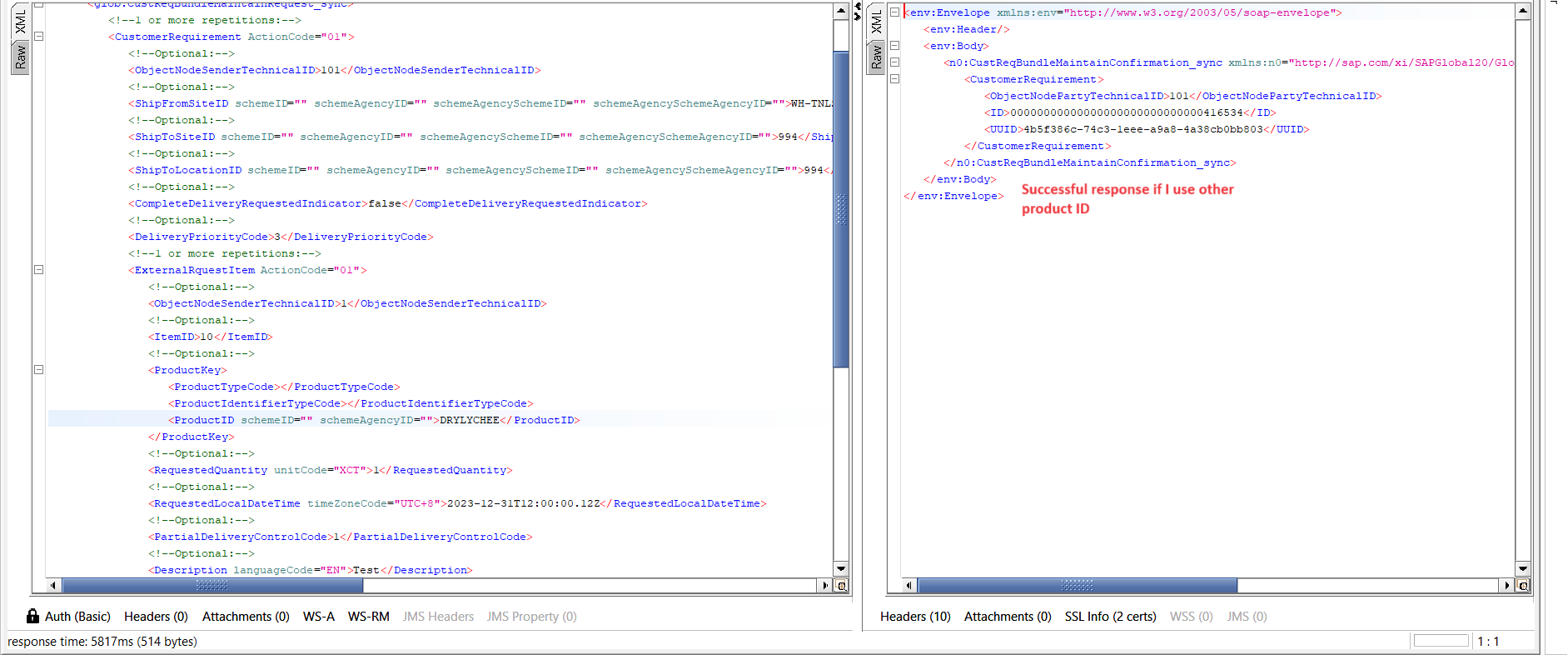Open SSL Info (2 certs) tab
The width and height of the screenshot is (1568, 655).
pos(1110,617)
